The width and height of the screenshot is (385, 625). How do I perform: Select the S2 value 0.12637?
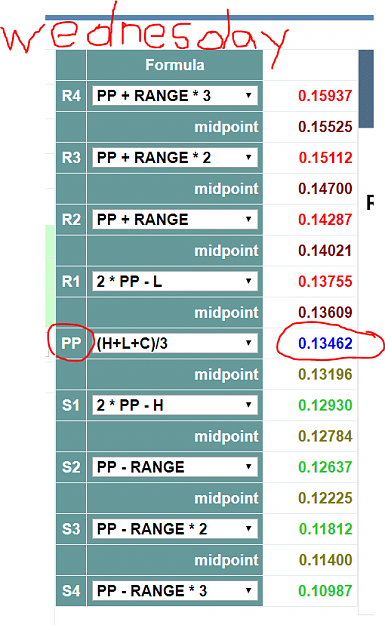pos(325,467)
